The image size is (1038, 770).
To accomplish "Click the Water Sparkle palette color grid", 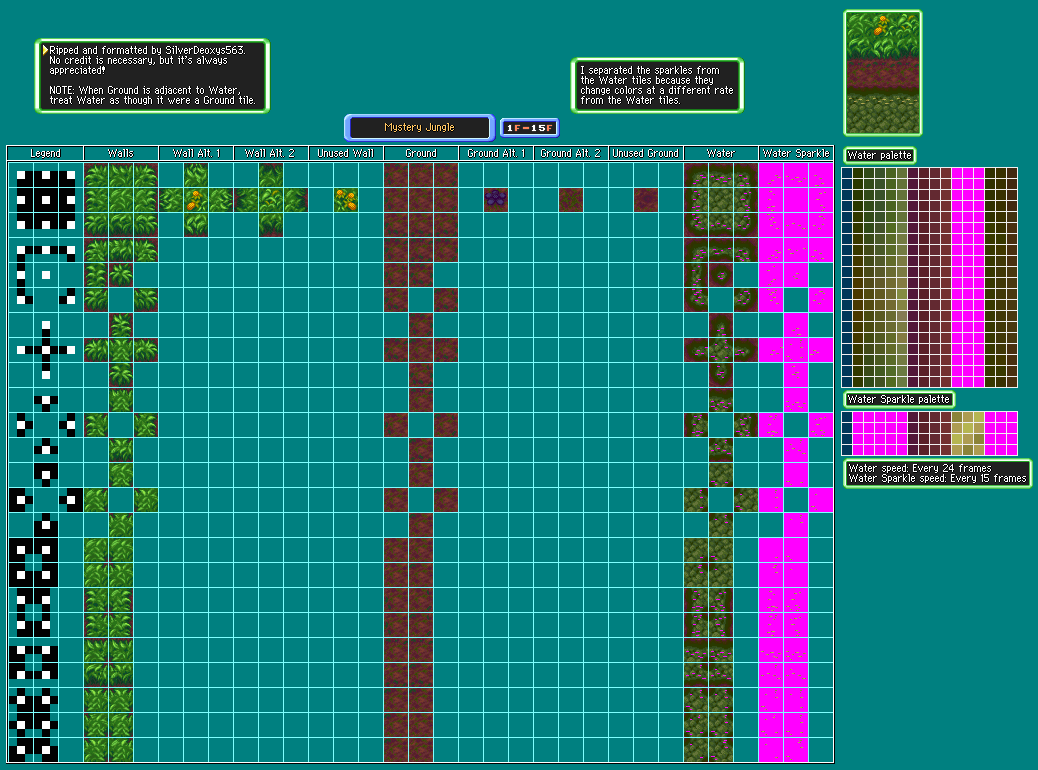I will pos(929,434).
